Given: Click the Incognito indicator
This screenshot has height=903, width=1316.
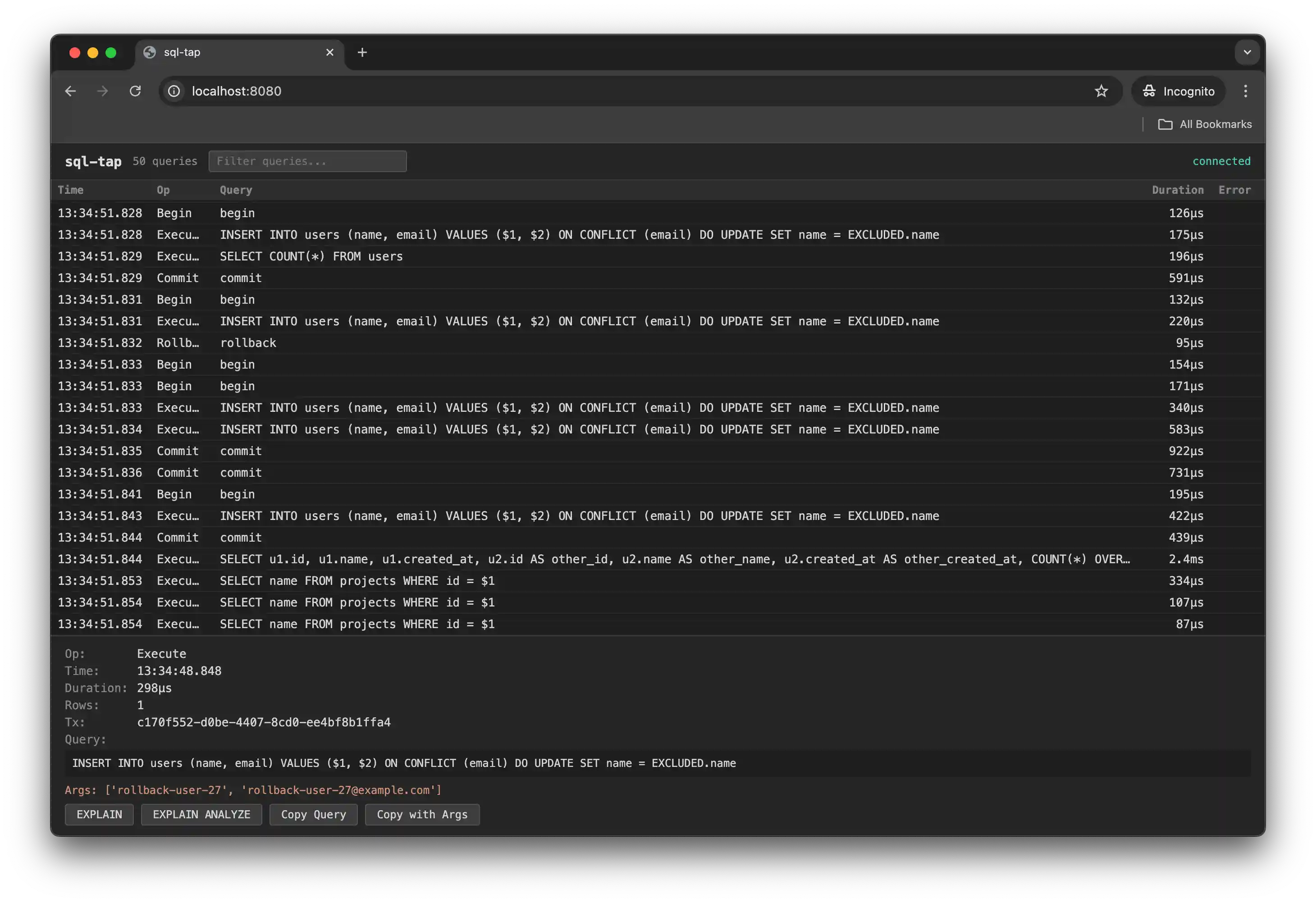Looking at the screenshot, I should tap(1179, 91).
